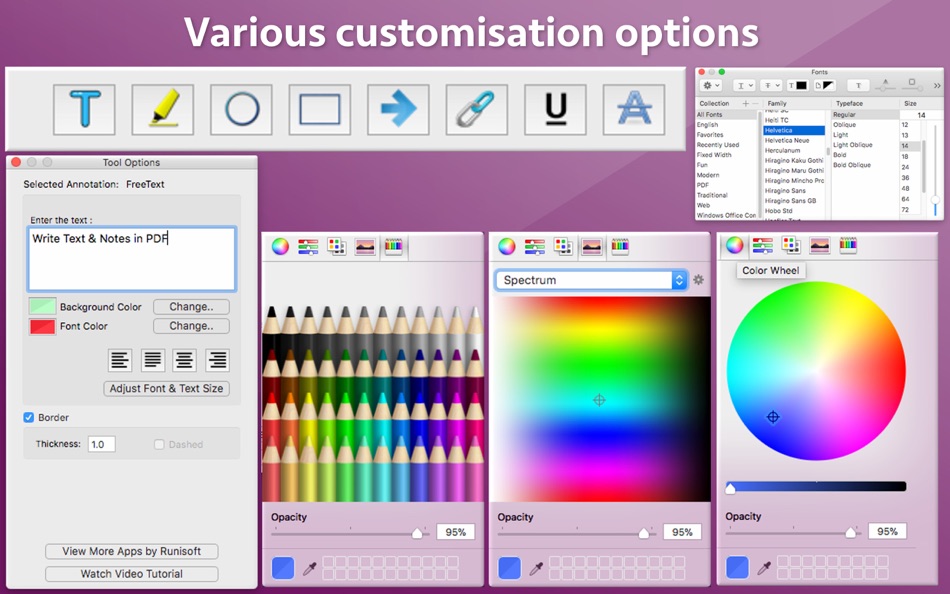Viewport: 950px width, 594px height.
Task: Click Change for Background Color
Action: [x=191, y=307]
